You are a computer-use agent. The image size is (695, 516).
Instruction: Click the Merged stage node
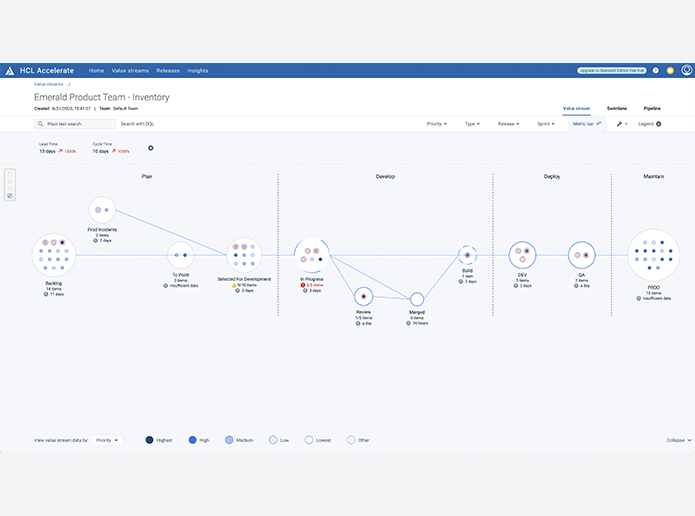point(417,299)
